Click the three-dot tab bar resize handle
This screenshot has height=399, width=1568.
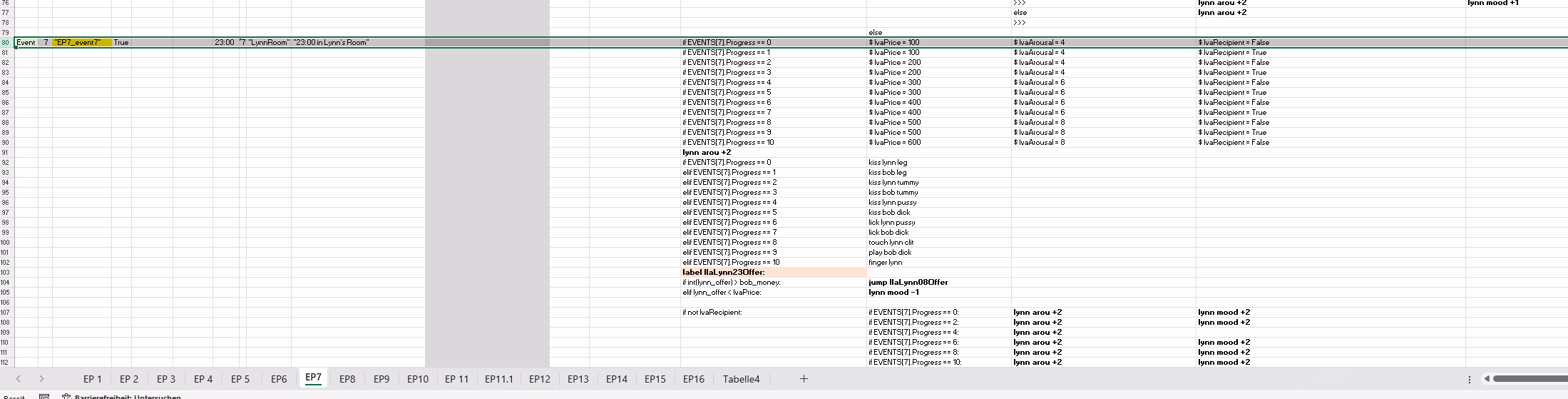point(1470,379)
